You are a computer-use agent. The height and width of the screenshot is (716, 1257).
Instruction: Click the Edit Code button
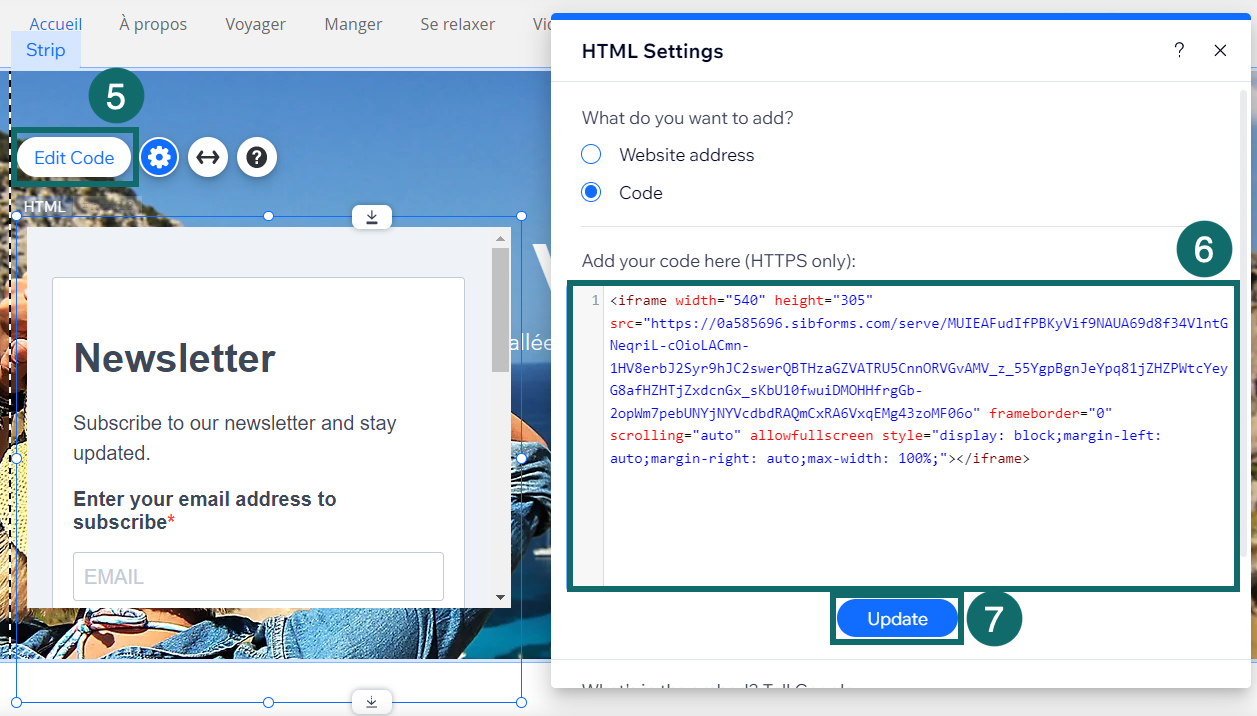click(x=74, y=158)
